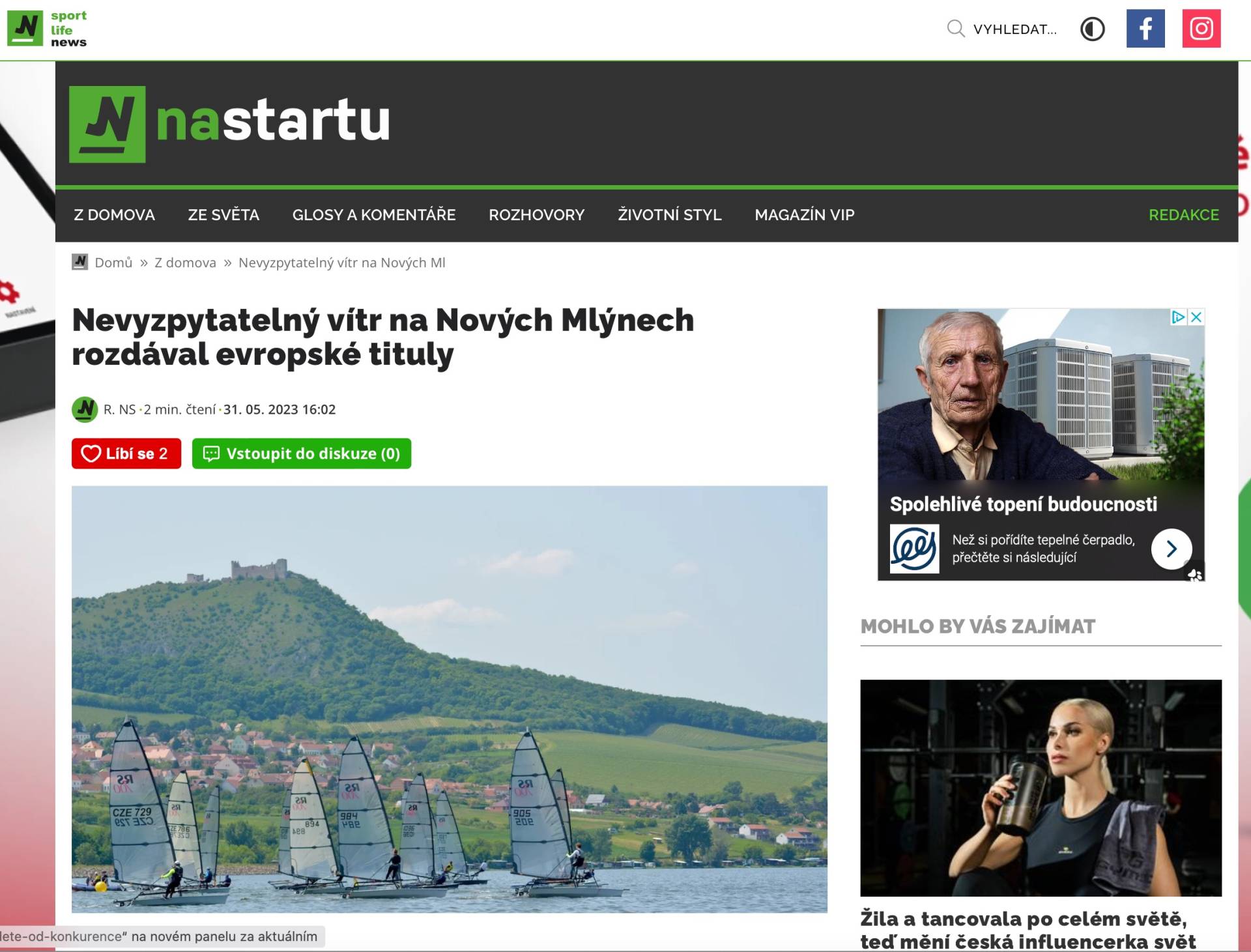Click the author avatar beside R. NS

point(85,409)
